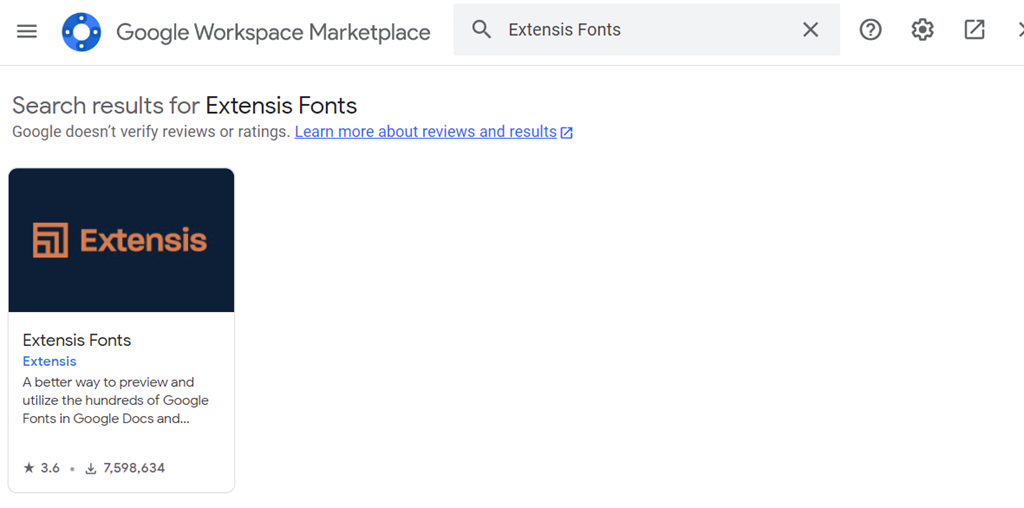Open Learn more about reviews and results
This screenshot has height=508, width=1024.
coord(425,132)
